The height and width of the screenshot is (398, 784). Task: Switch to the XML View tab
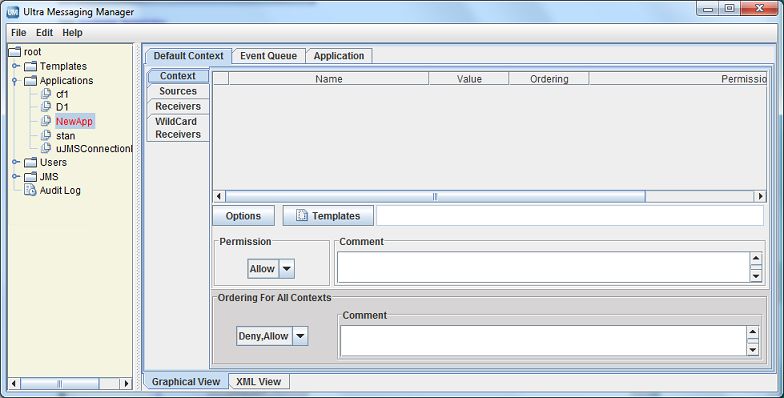point(258,382)
